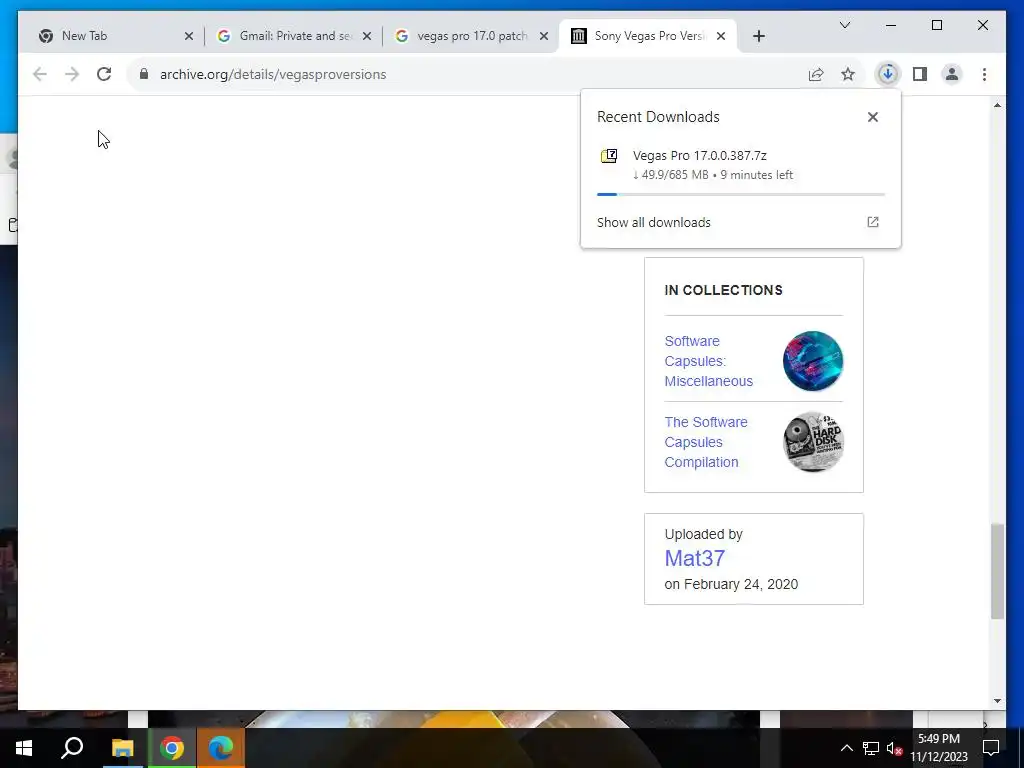Open the Windows notification center
This screenshot has width=1024, height=768.
tap(991, 748)
